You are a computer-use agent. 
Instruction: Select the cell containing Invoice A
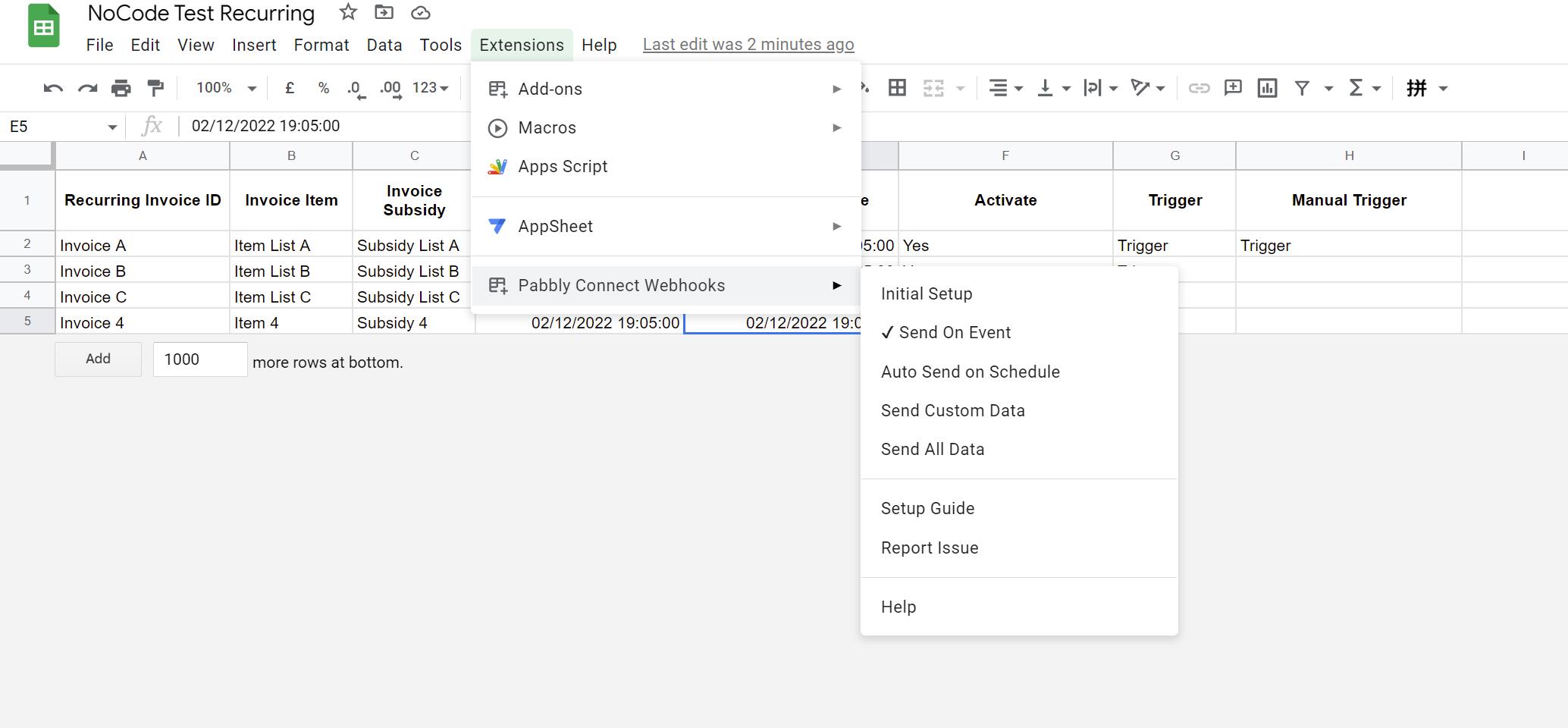click(x=143, y=246)
